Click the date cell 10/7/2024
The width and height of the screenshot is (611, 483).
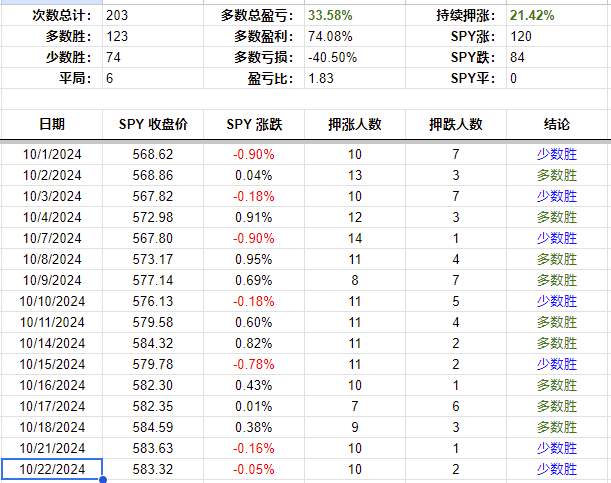tap(52, 238)
